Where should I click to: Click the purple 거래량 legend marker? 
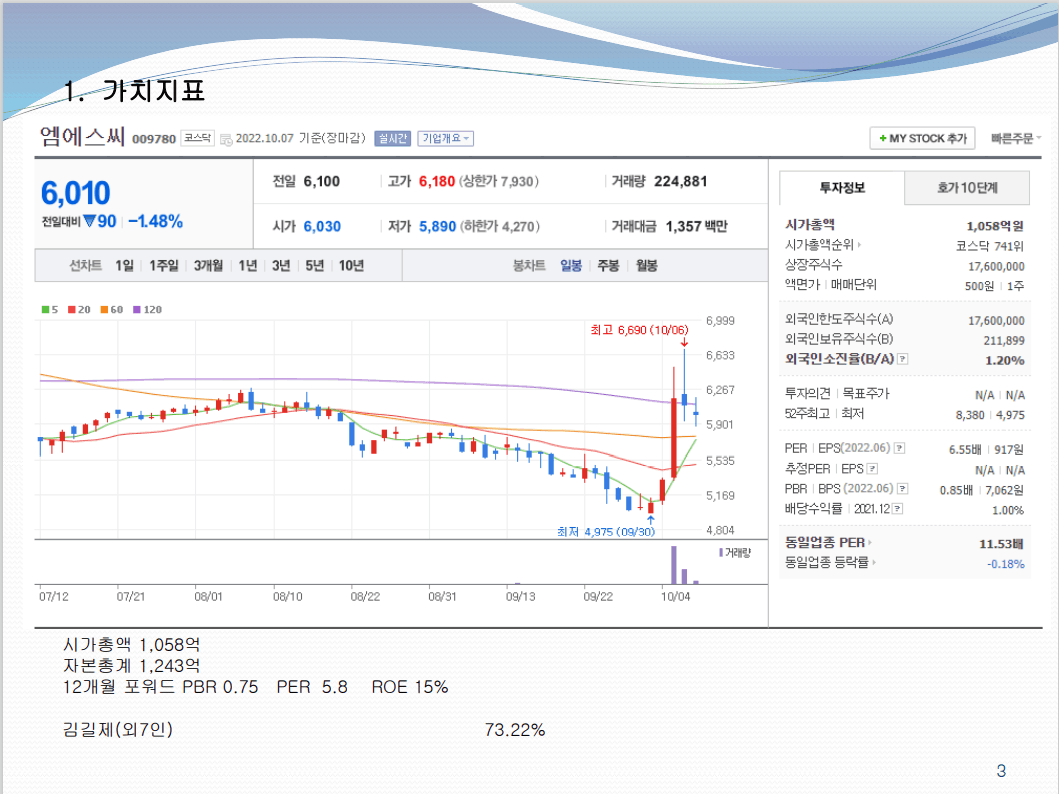point(721,553)
